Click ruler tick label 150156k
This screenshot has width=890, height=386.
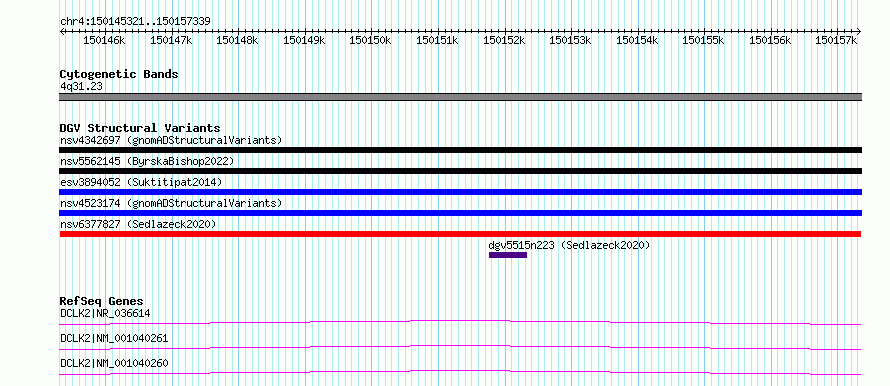(770, 40)
